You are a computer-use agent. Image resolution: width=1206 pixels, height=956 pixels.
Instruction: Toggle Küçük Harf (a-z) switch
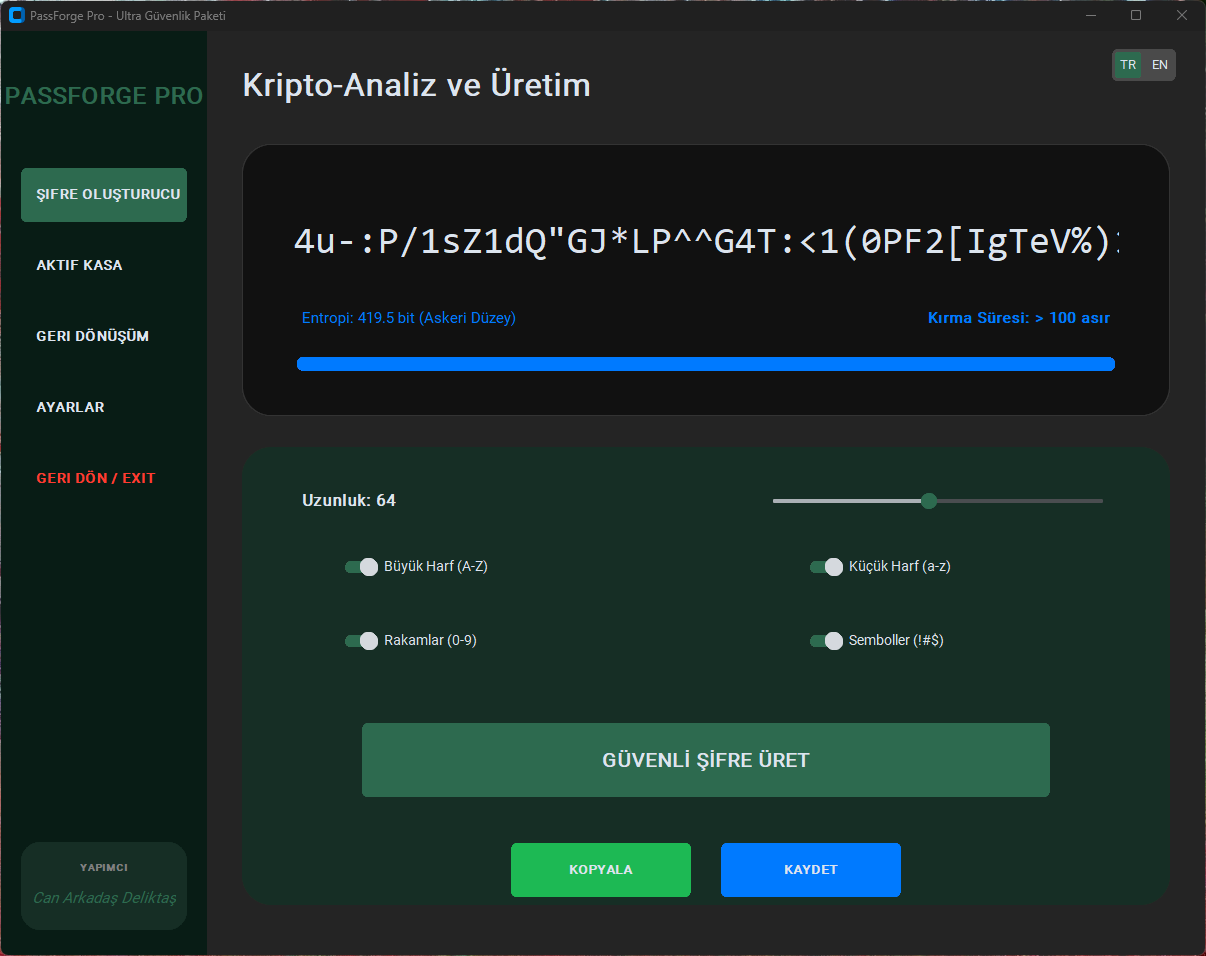[826, 567]
